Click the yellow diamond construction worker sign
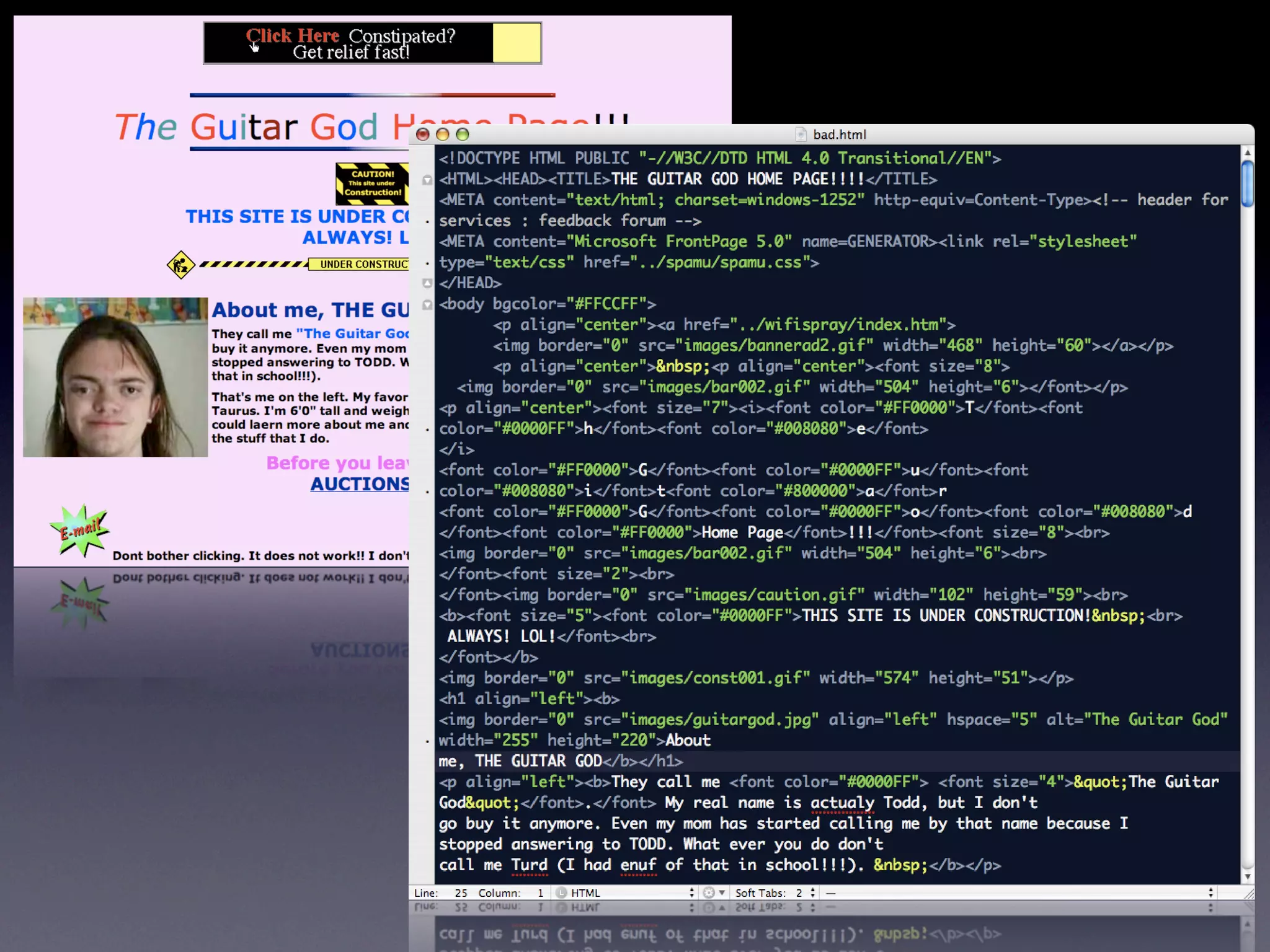The height and width of the screenshot is (952, 1270). (180, 265)
